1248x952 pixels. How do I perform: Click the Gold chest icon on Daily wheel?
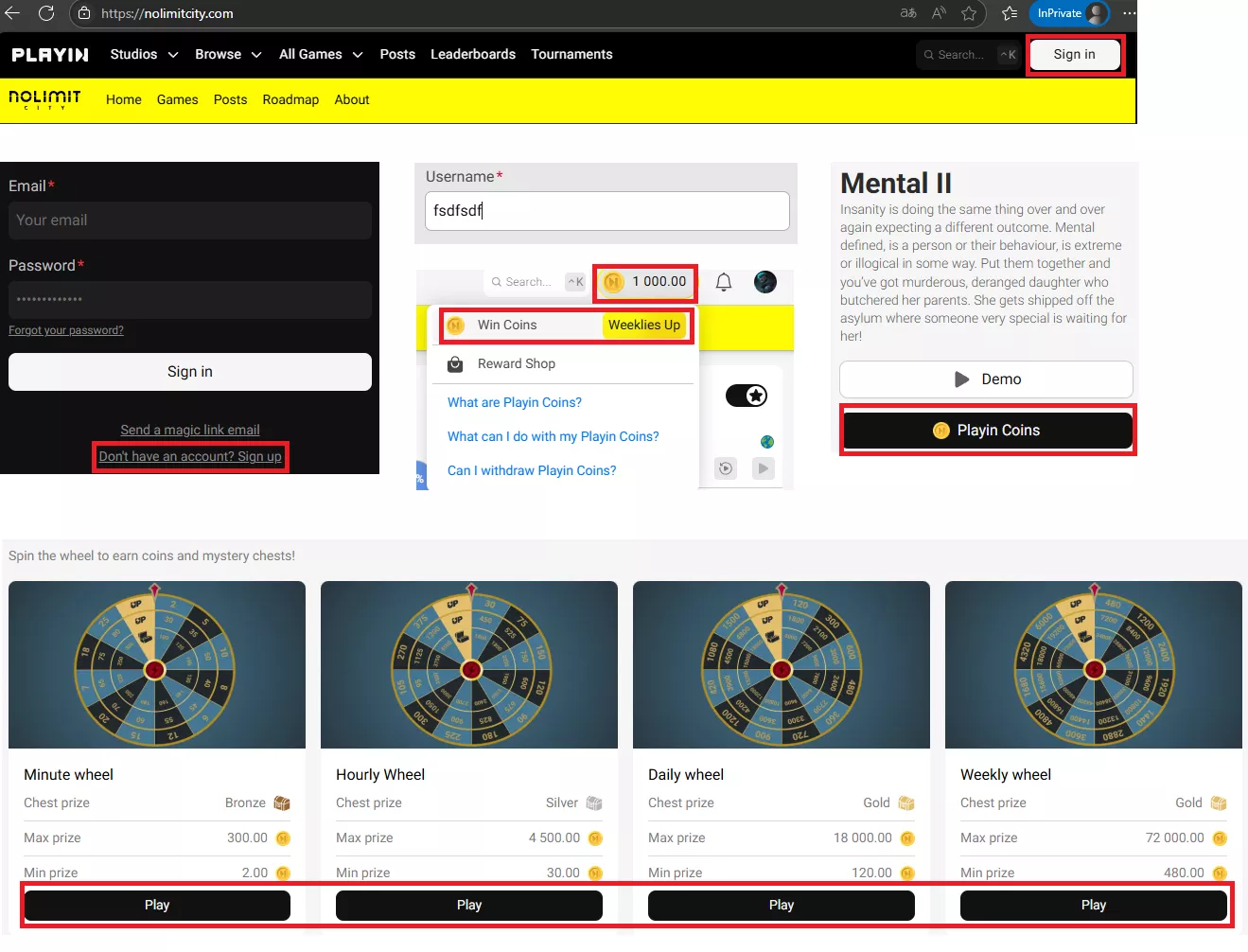point(906,803)
